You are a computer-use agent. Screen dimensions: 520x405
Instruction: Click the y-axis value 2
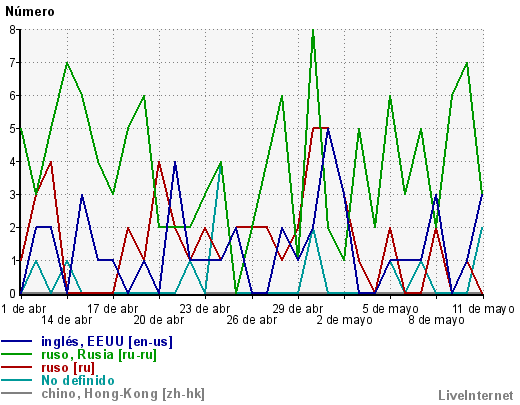coord(13,228)
